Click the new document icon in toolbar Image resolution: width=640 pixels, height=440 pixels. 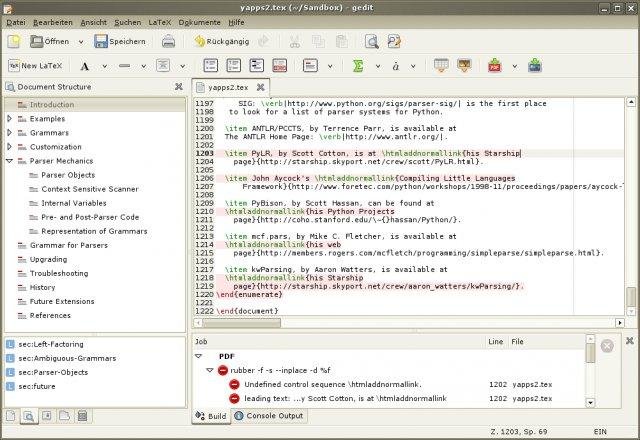point(13,41)
